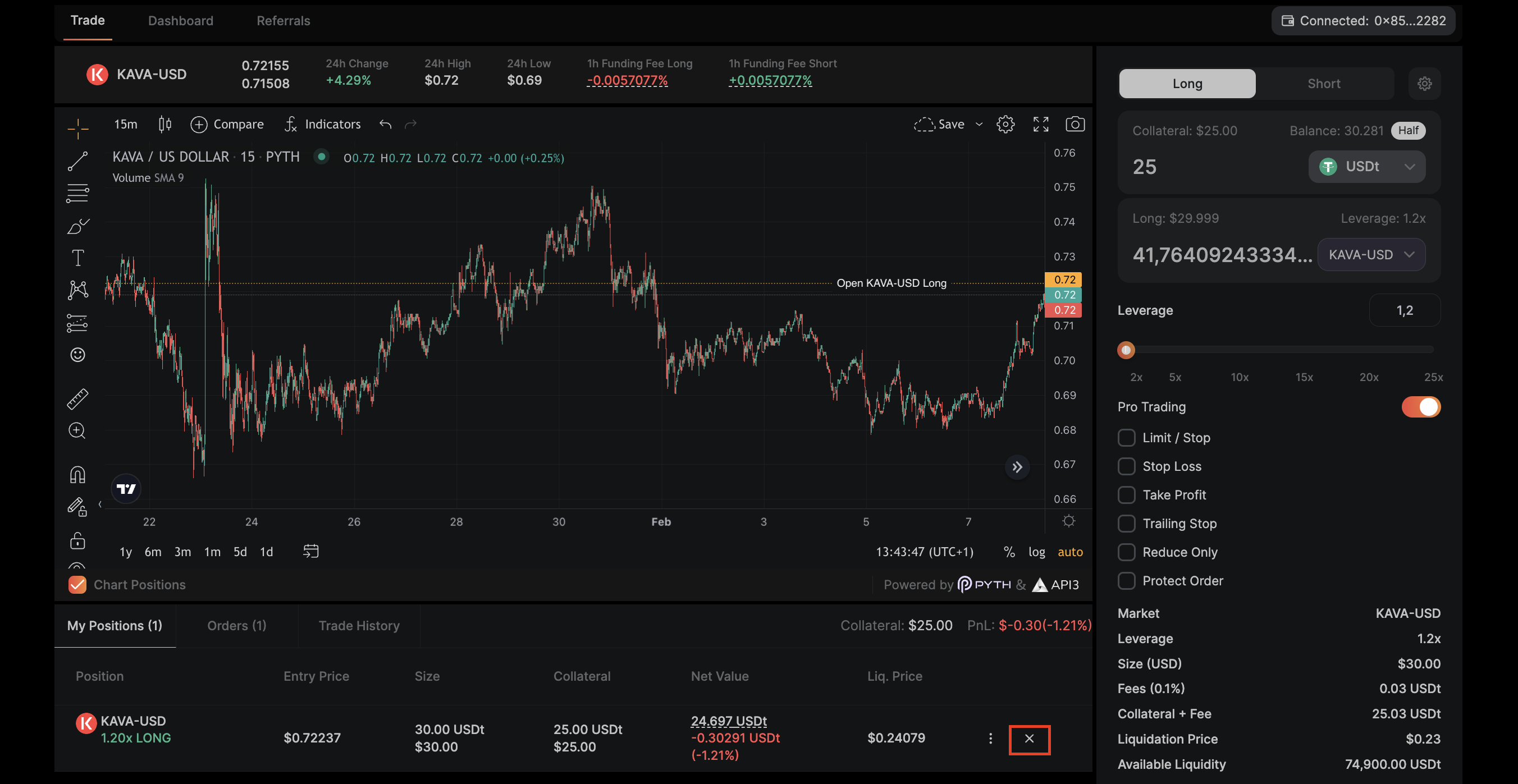The width and height of the screenshot is (1518, 784).
Task: Redo the last chart action
Action: (411, 124)
